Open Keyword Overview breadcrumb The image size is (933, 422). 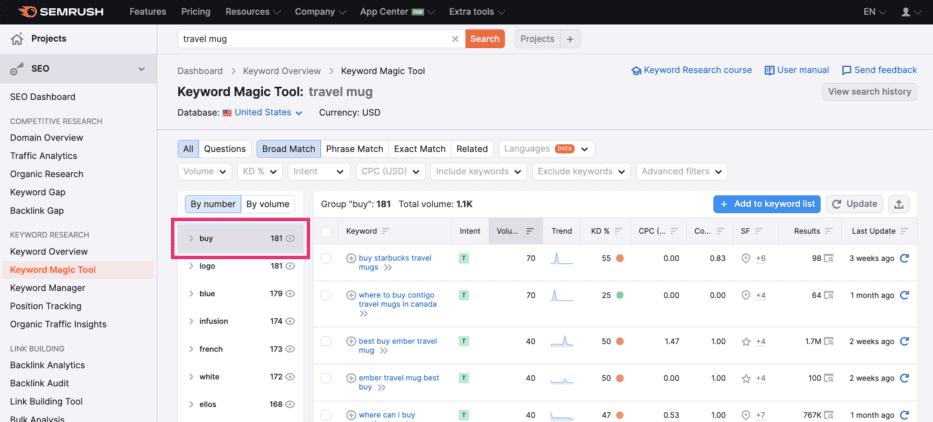coord(281,71)
